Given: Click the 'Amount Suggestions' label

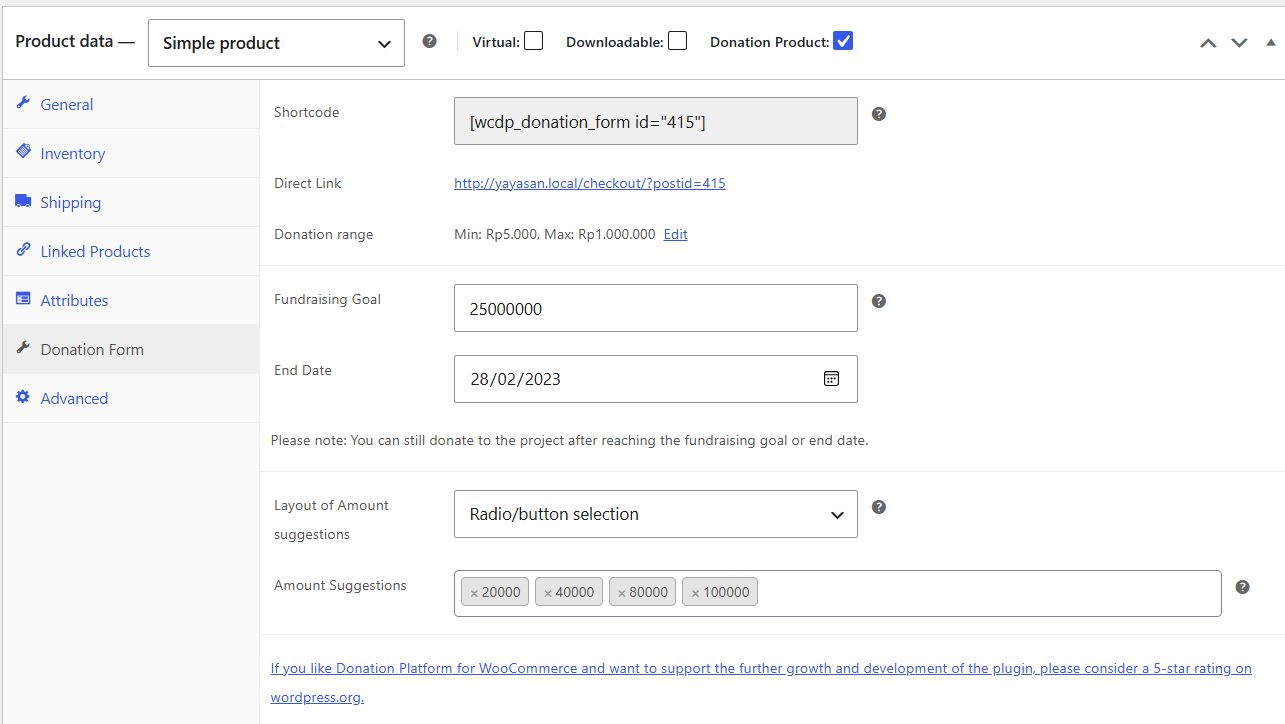Looking at the screenshot, I should pyautogui.click(x=341, y=585).
